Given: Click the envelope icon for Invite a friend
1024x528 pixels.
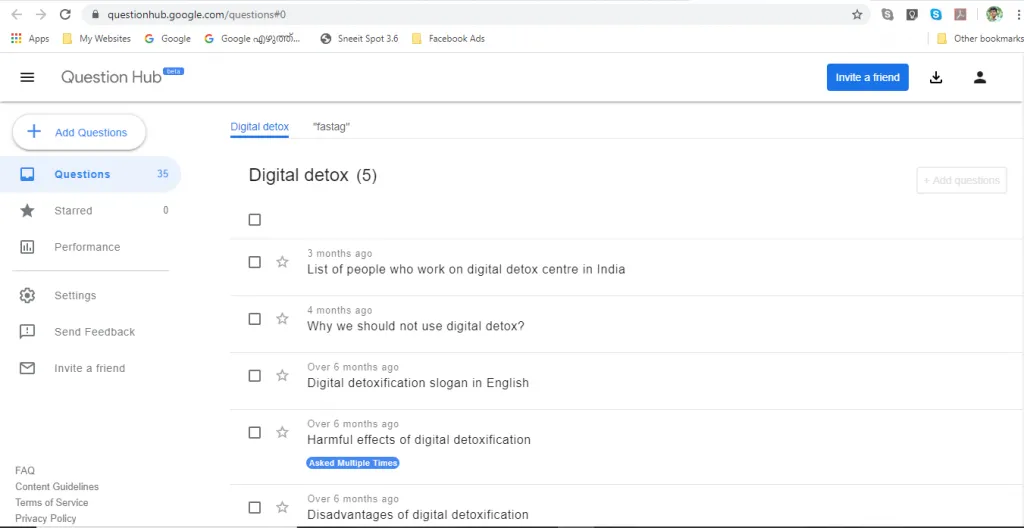Looking at the screenshot, I should point(27,369).
